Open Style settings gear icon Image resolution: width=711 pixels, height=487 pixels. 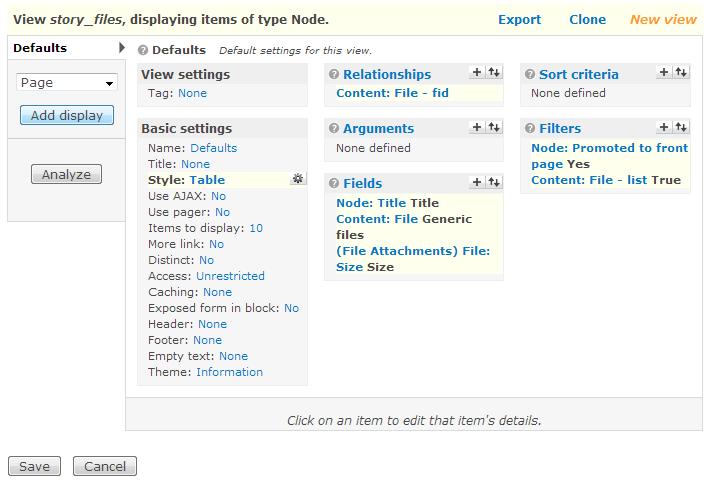pos(297,179)
